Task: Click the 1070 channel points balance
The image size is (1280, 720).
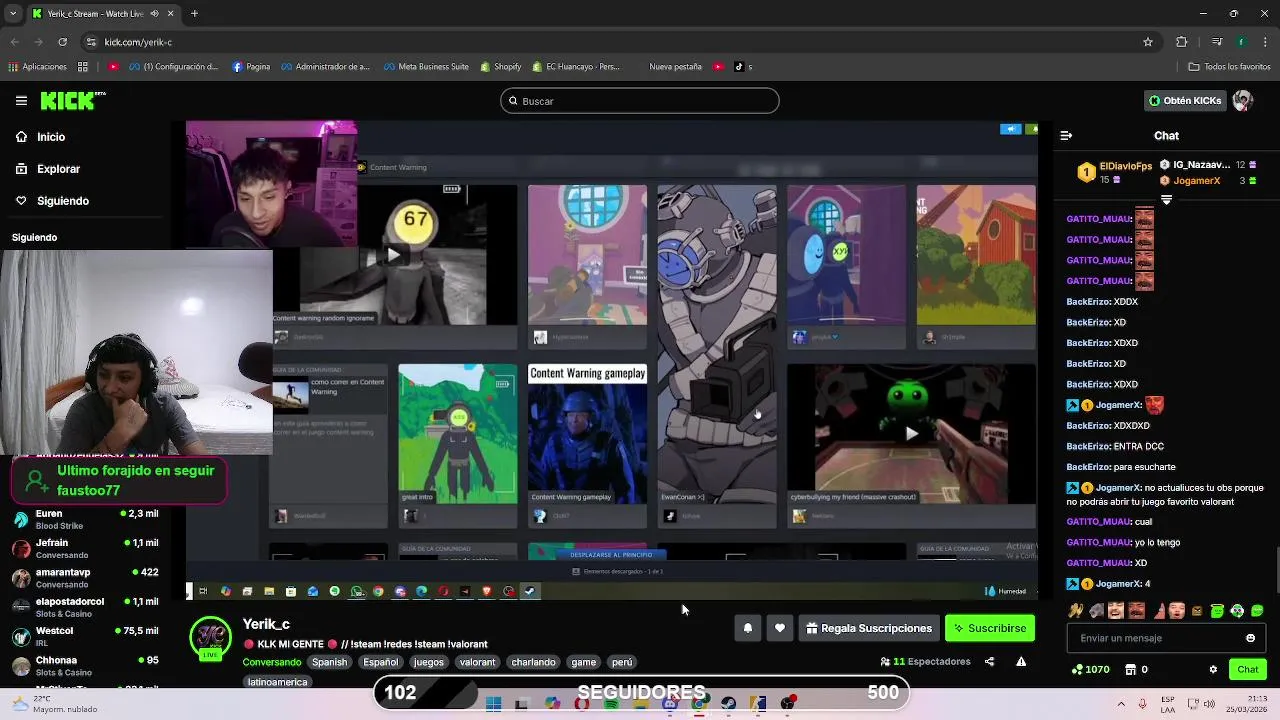Action: [1090, 670]
